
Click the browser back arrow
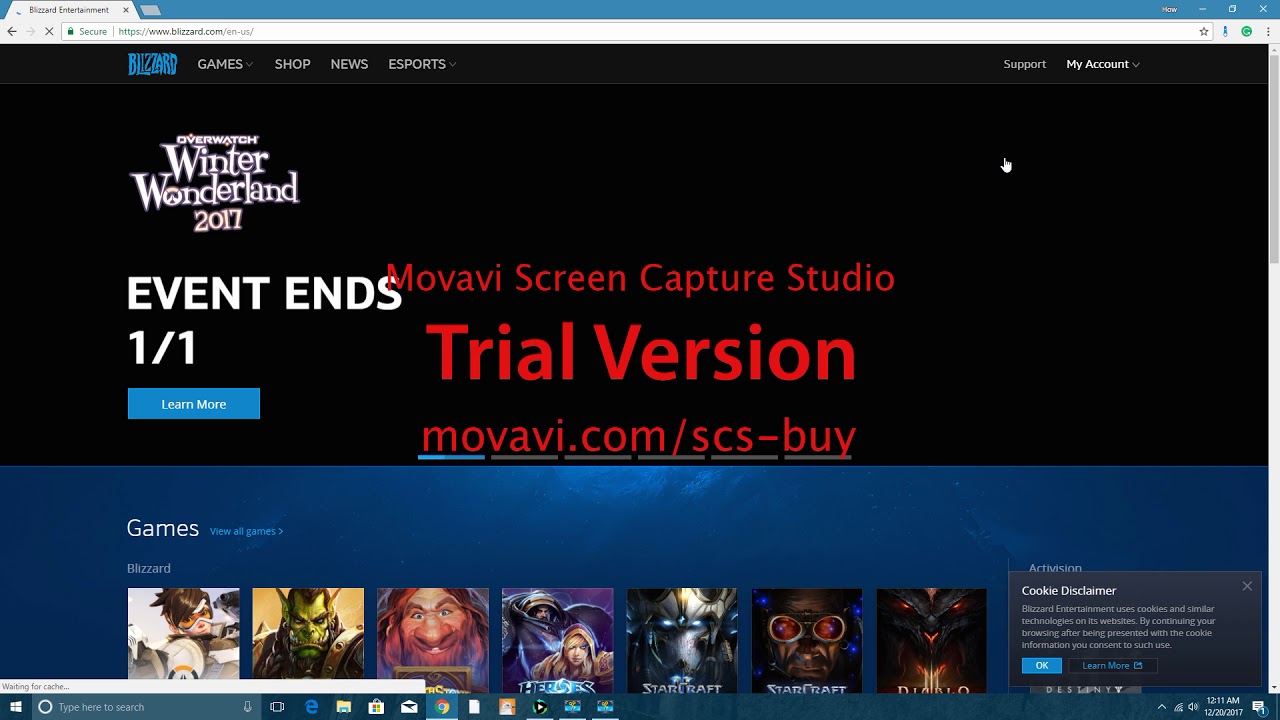(x=12, y=31)
